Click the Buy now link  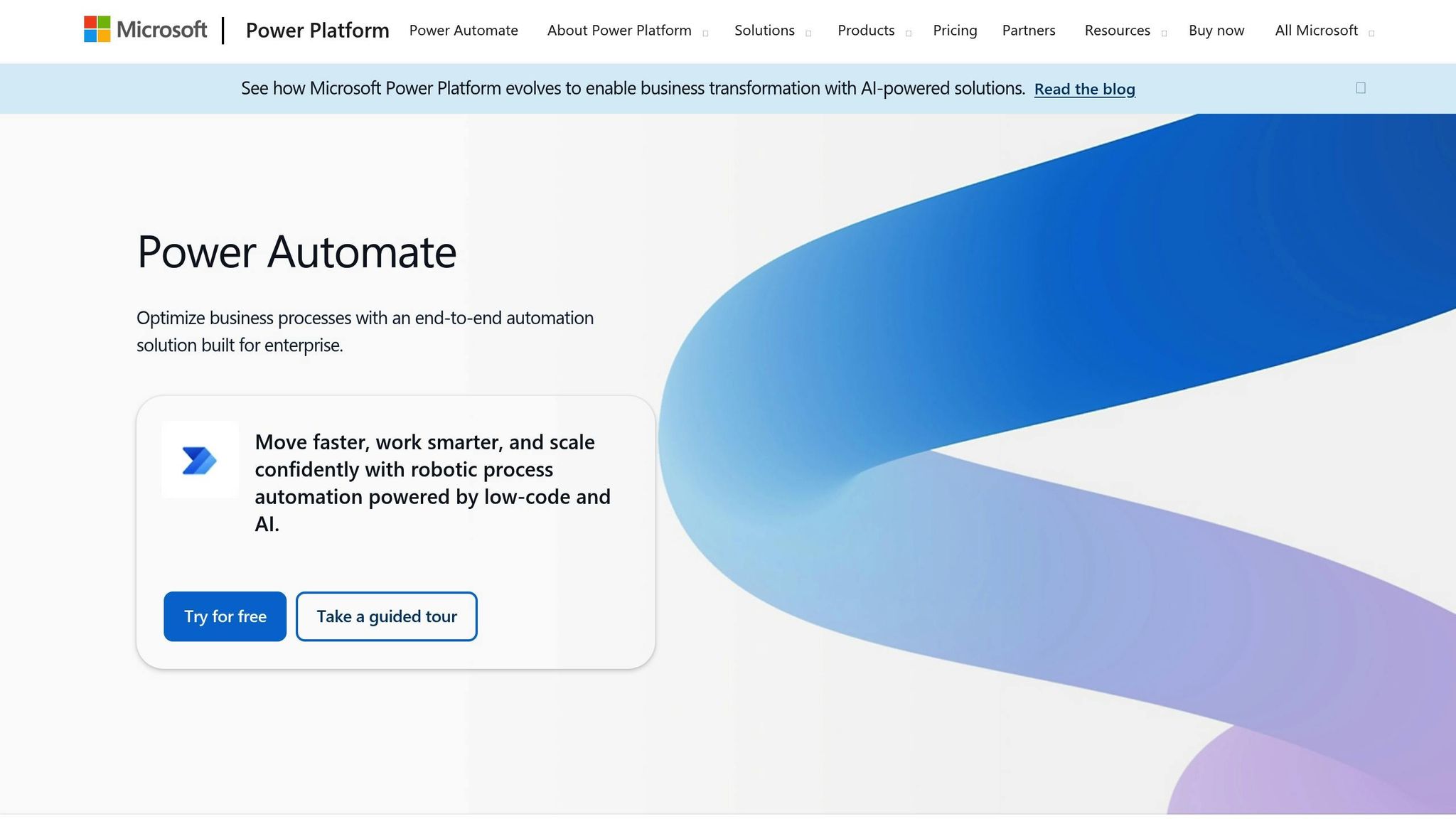tap(1216, 31)
